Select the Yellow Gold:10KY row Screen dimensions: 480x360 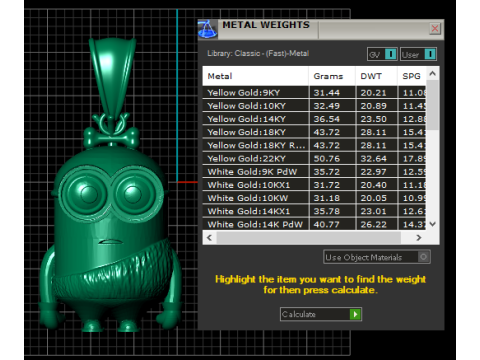(314, 106)
